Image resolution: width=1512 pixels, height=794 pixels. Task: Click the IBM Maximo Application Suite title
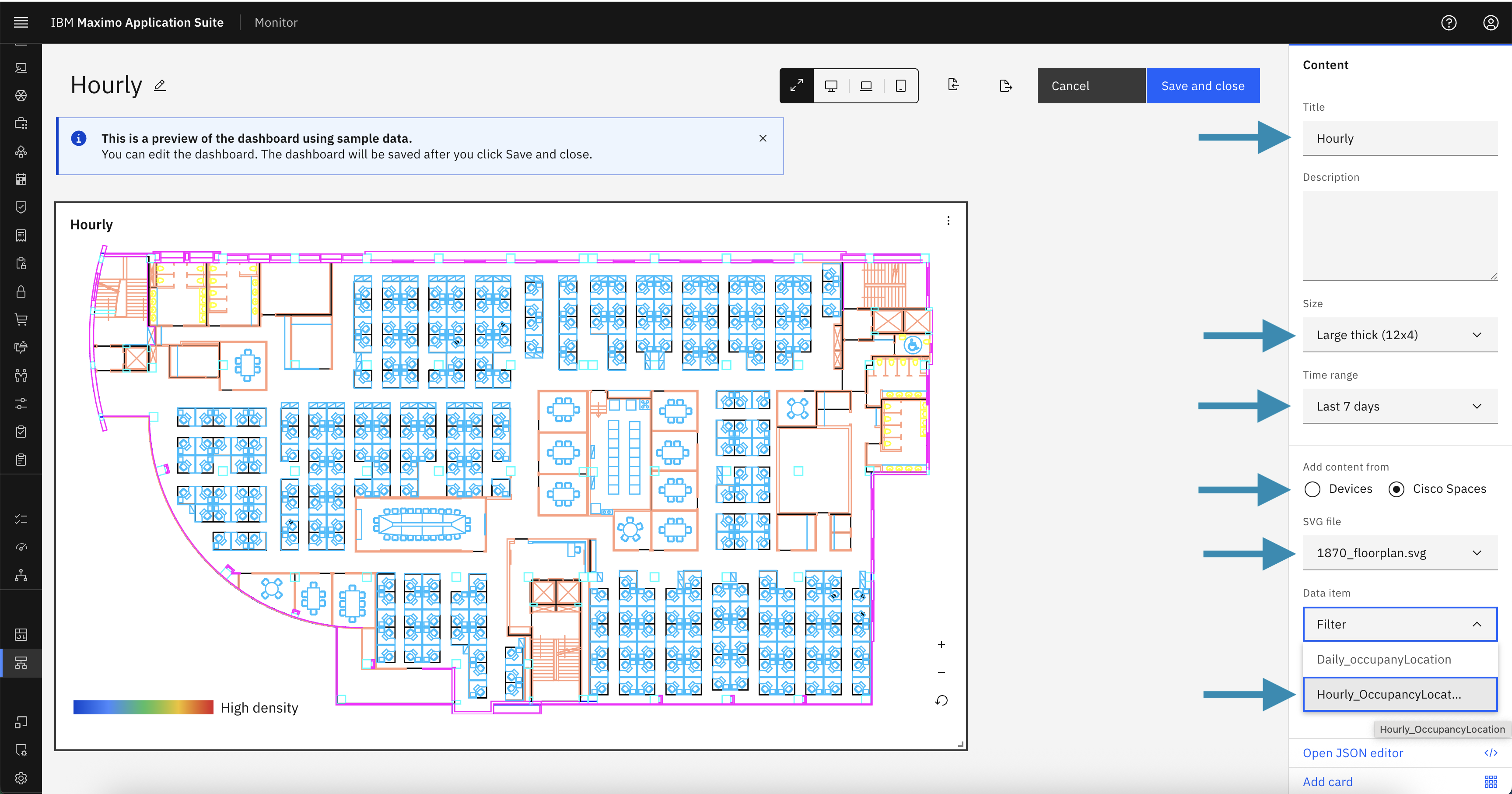tap(137, 22)
